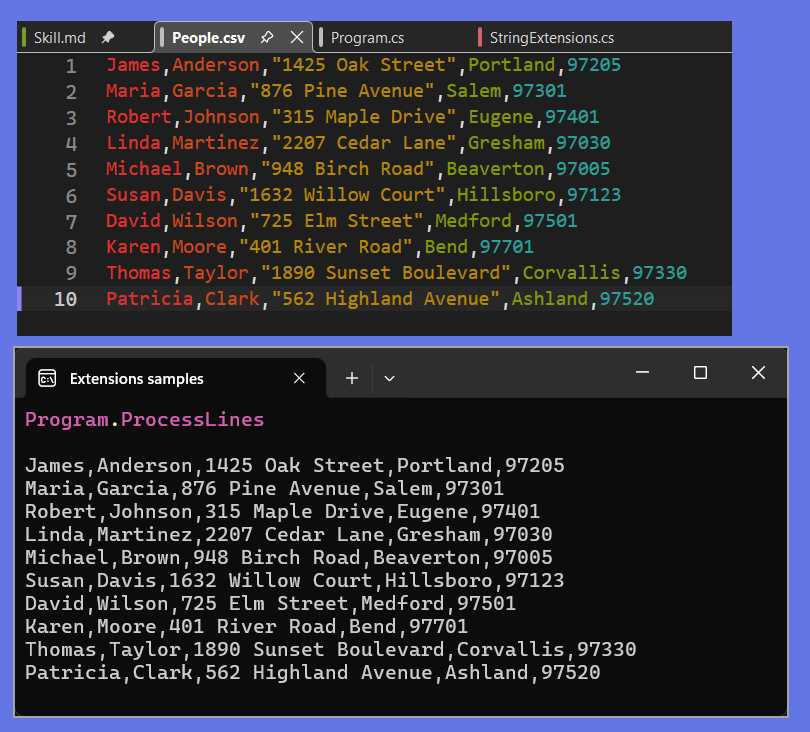
Task: Close the Extensions samples terminal tab
Action: click(299, 378)
